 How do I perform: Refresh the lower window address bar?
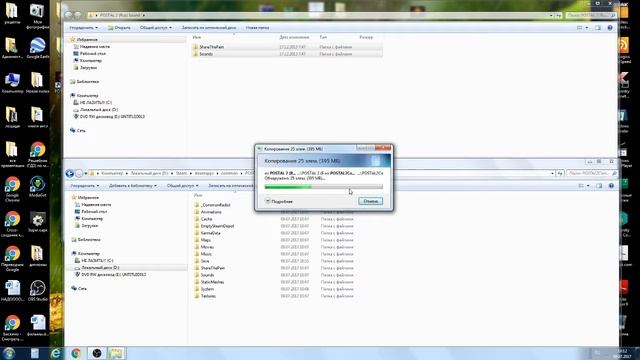(560, 173)
